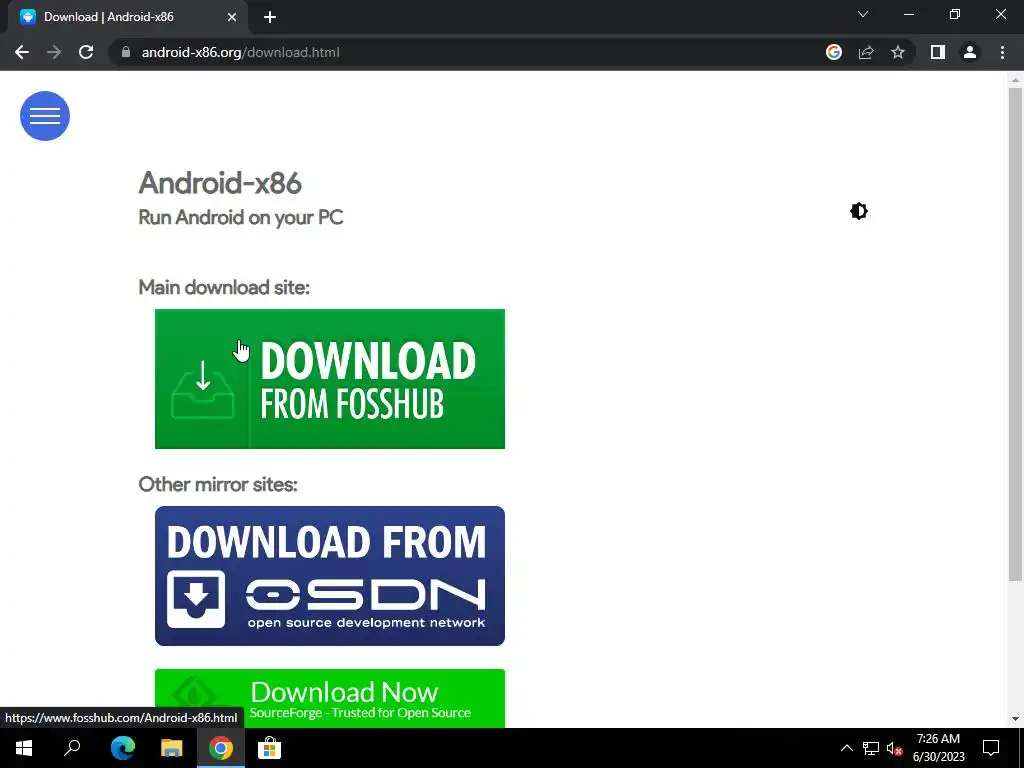
Task: Click the scrollbar down arrow
Action: click(1015, 719)
